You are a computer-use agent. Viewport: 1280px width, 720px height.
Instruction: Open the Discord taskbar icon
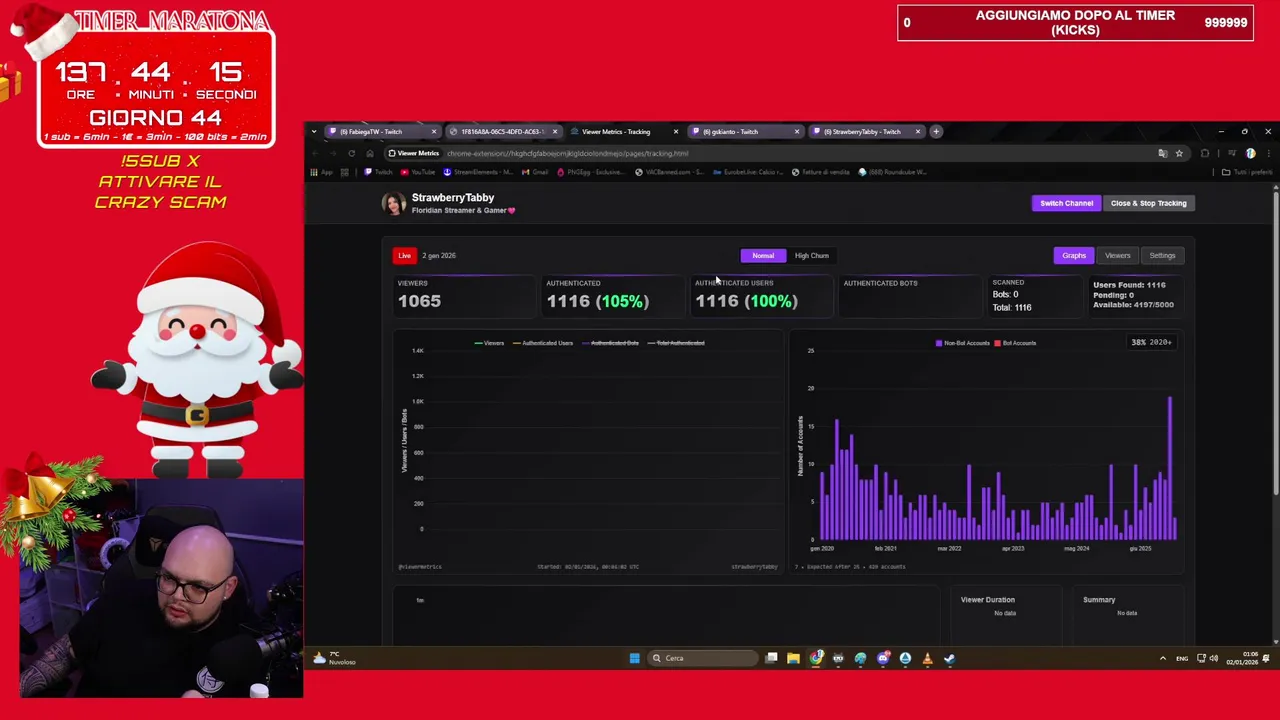tap(883, 658)
